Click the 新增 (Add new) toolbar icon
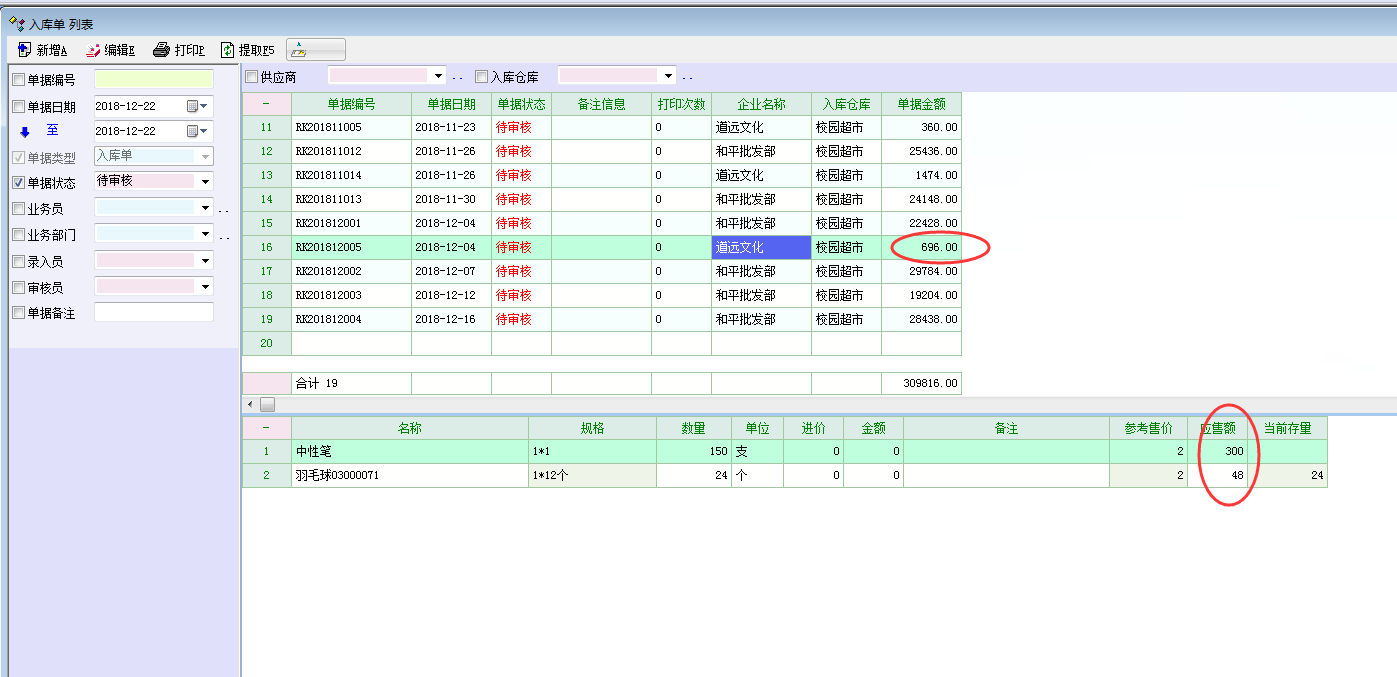 tap(25, 50)
